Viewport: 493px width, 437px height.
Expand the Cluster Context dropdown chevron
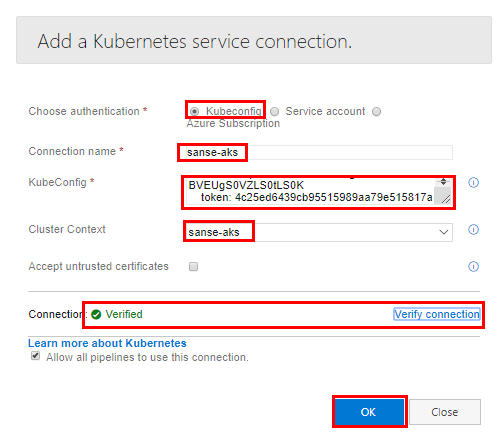pyautogui.click(x=444, y=232)
